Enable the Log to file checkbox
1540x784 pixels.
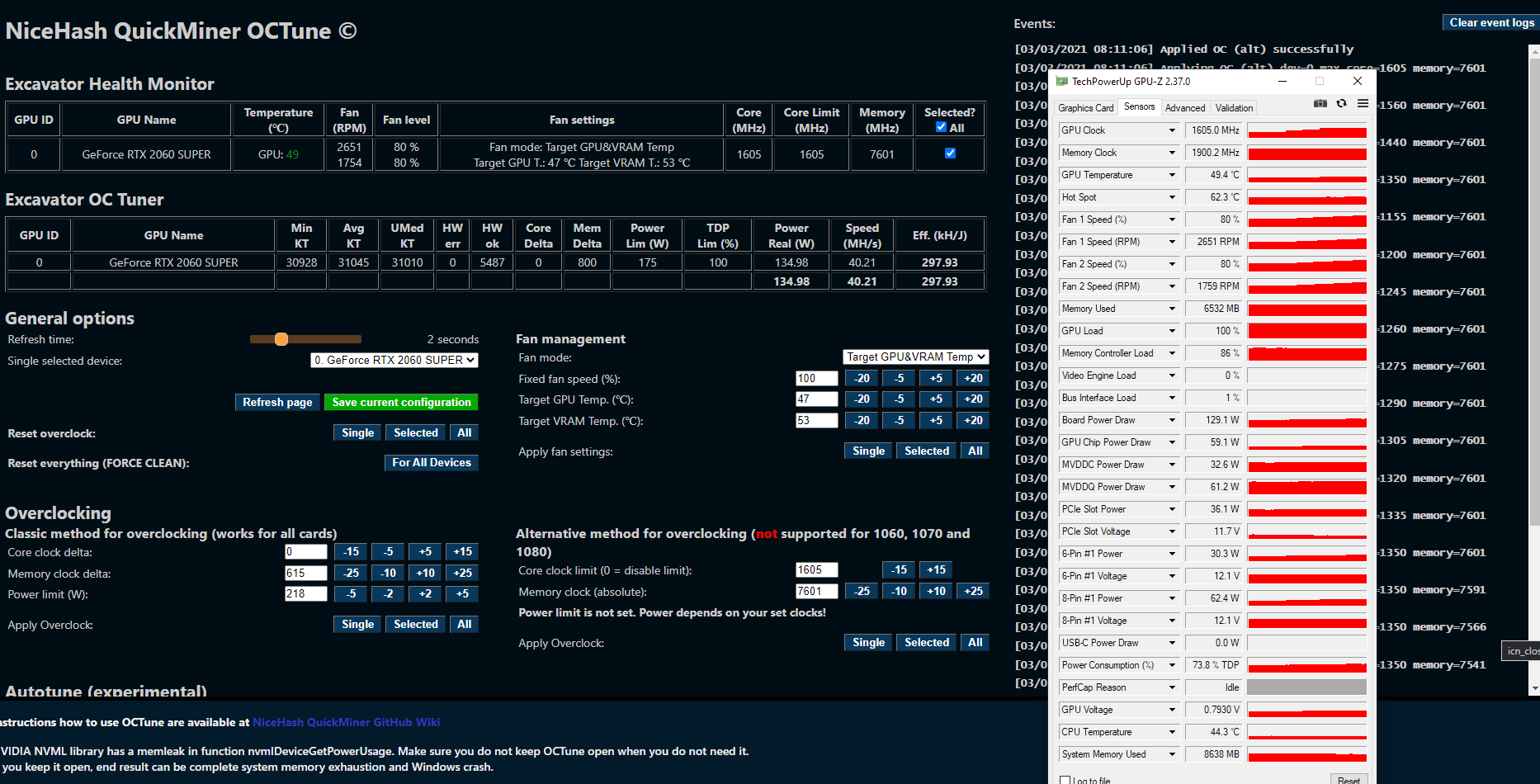click(x=1063, y=779)
